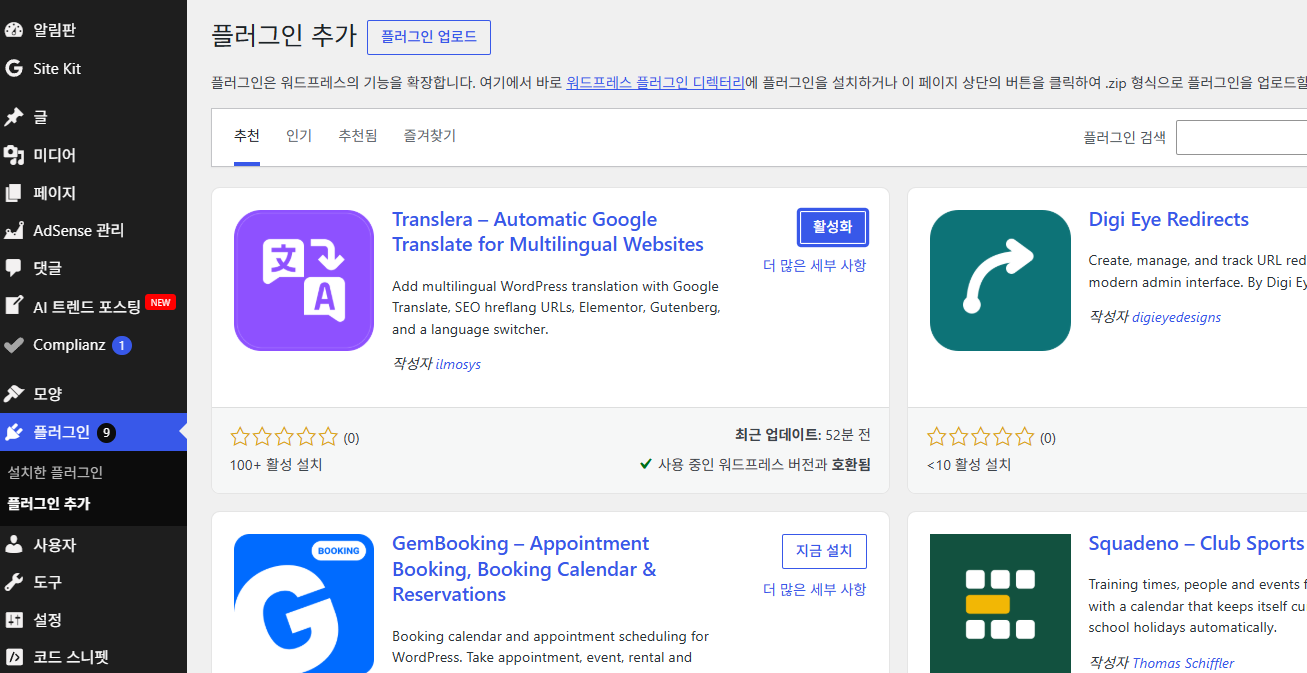
Task: Click the Squadeno green calendar logo
Action: [x=1000, y=603]
